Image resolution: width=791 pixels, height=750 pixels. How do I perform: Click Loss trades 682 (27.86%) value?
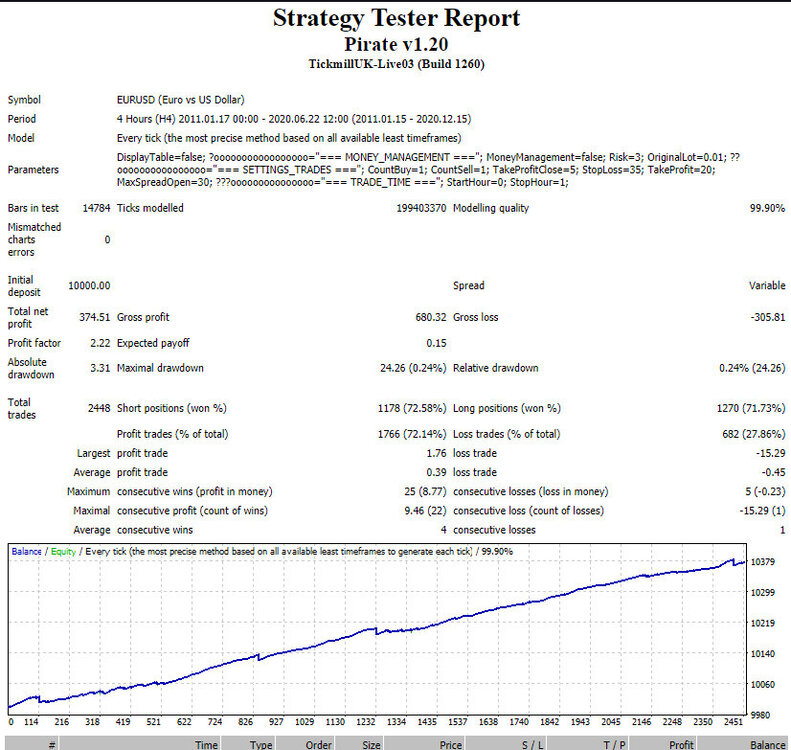[x=754, y=434]
